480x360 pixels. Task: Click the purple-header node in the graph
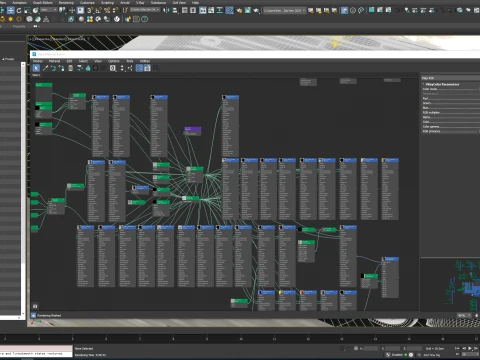193,131
